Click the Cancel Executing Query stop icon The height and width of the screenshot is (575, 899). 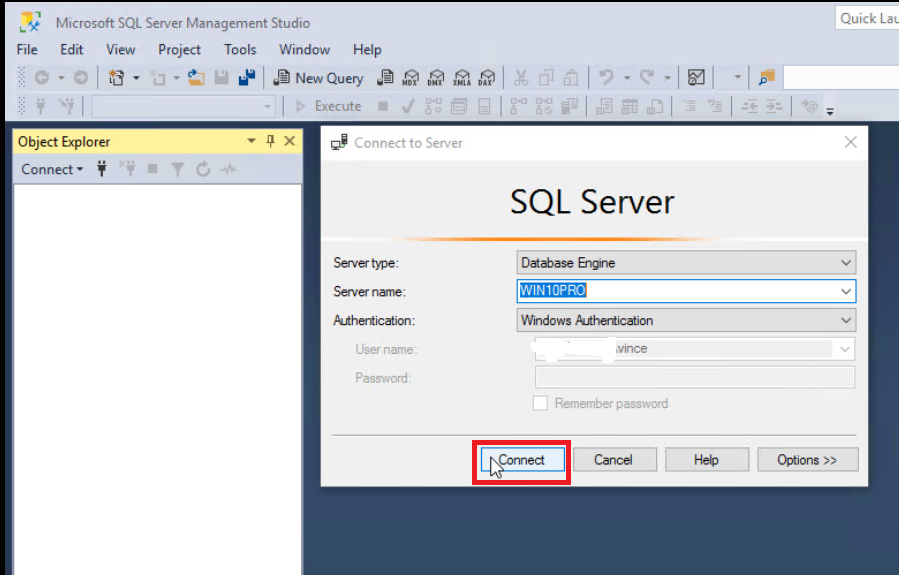coord(383,106)
